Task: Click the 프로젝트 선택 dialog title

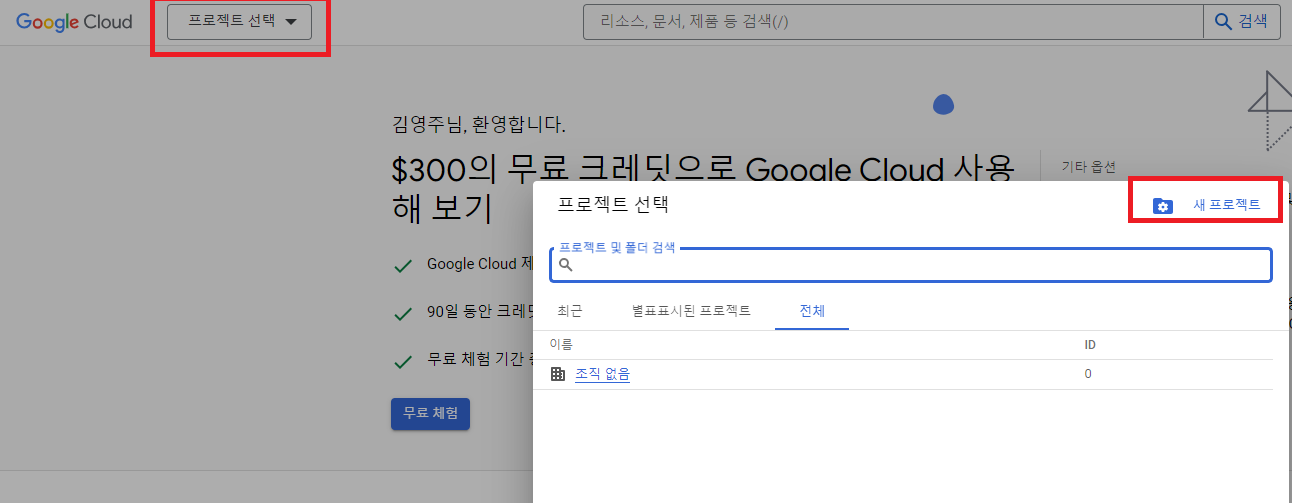Action: [612, 204]
